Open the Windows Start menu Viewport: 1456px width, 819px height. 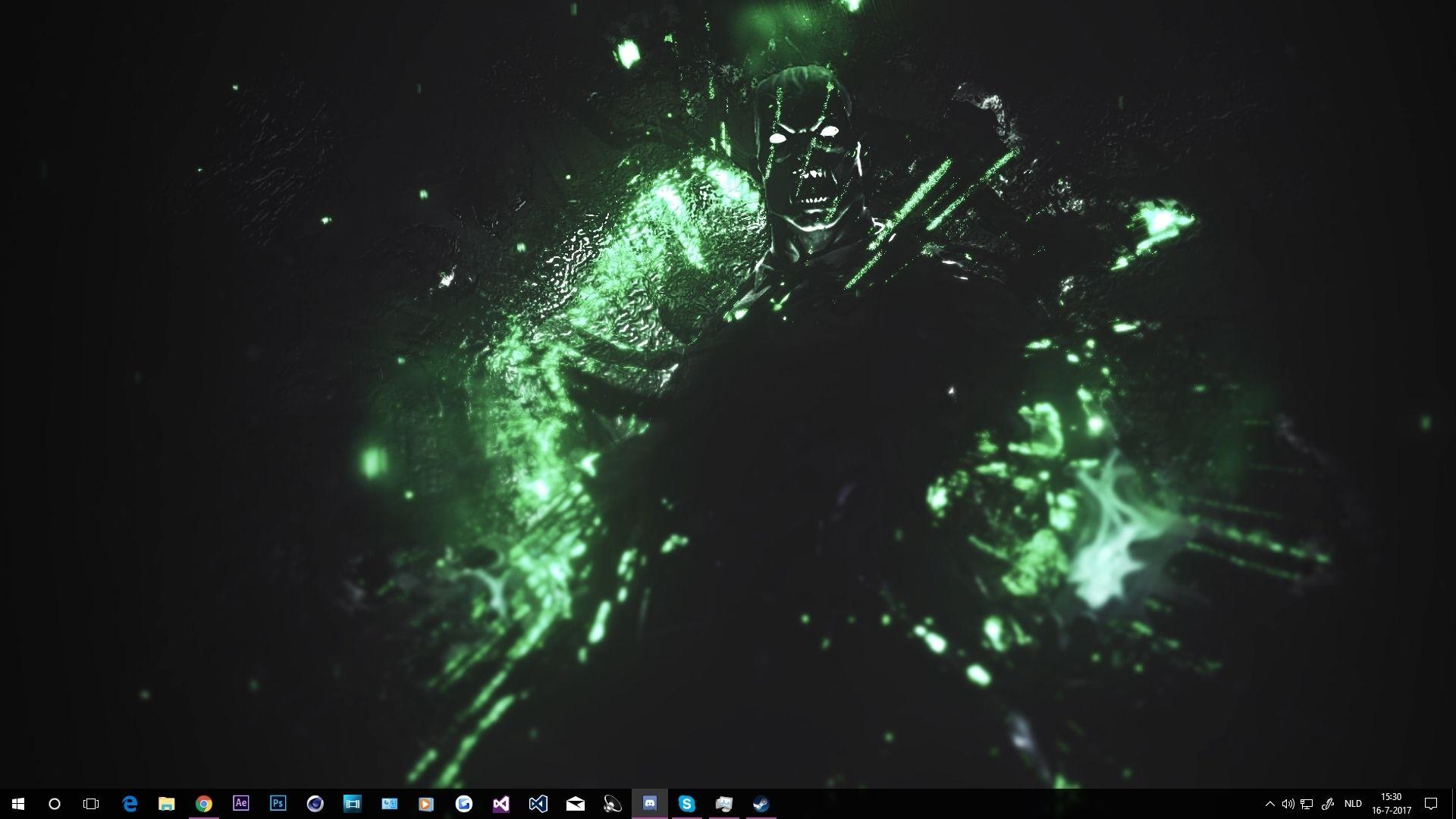(18, 804)
